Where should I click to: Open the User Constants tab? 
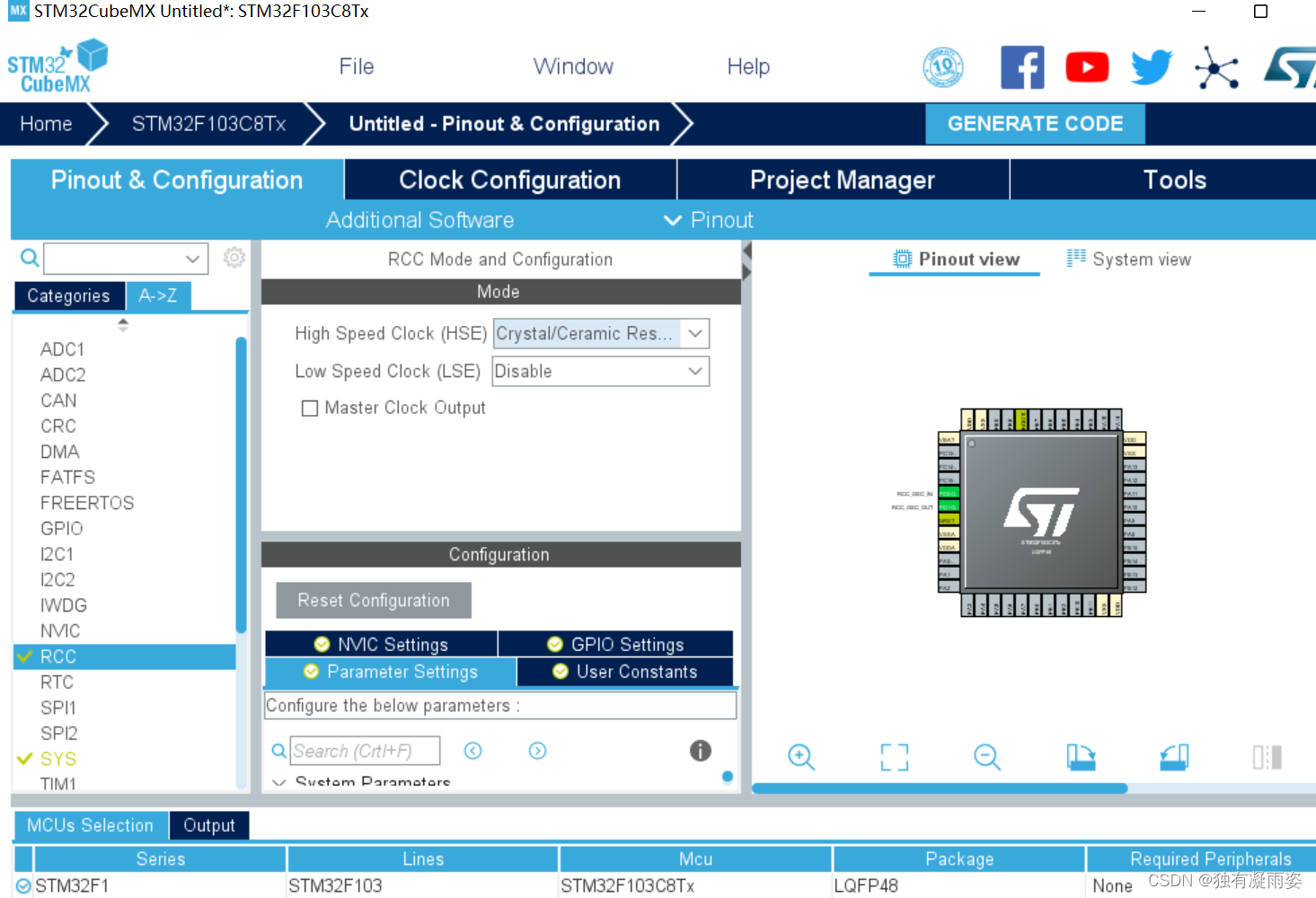point(625,672)
